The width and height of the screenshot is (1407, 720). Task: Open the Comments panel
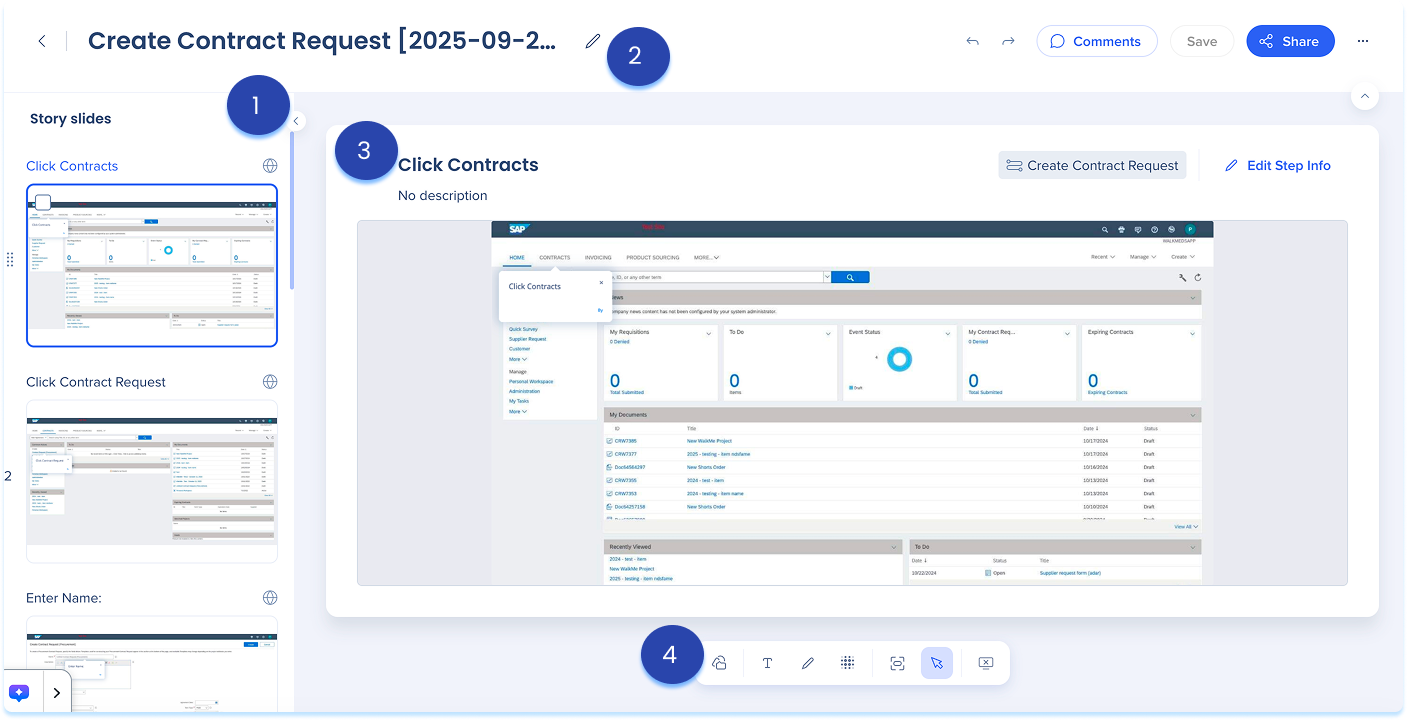pyautogui.click(x=1096, y=41)
